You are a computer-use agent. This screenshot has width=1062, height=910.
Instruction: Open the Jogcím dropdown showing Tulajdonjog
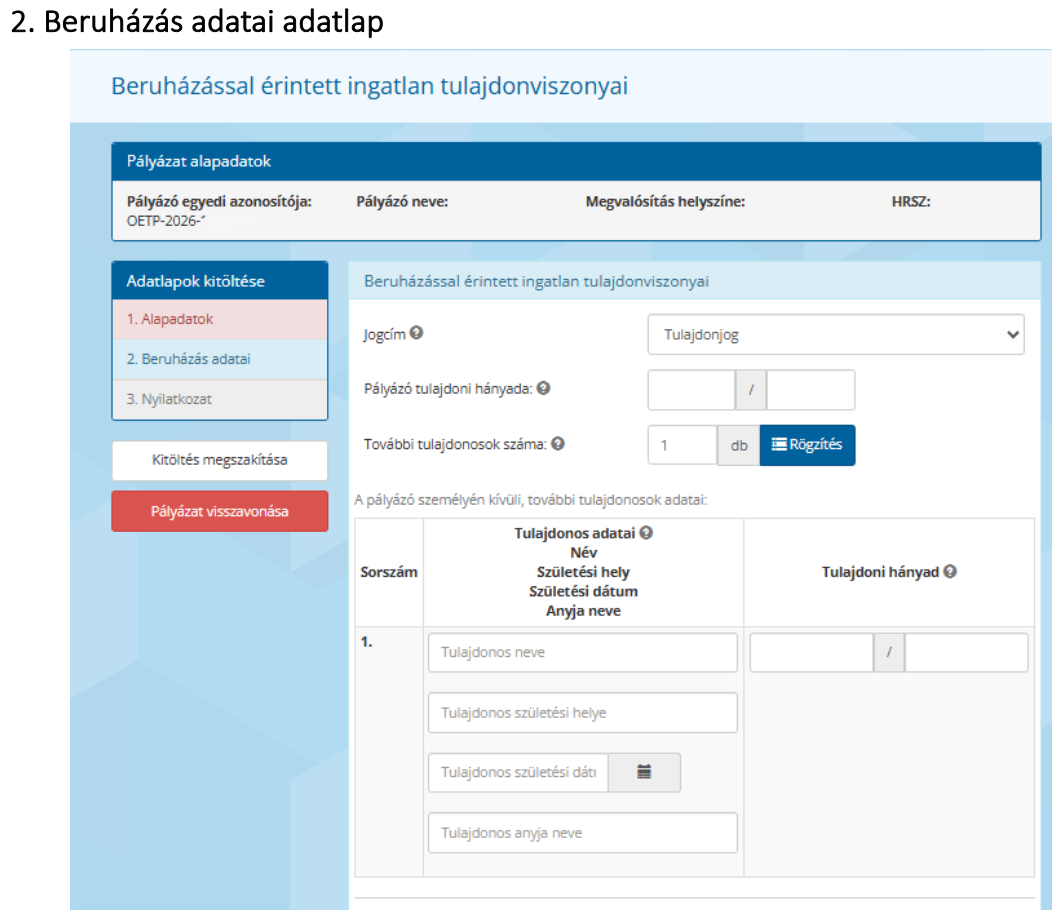click(x=835, y=334)
